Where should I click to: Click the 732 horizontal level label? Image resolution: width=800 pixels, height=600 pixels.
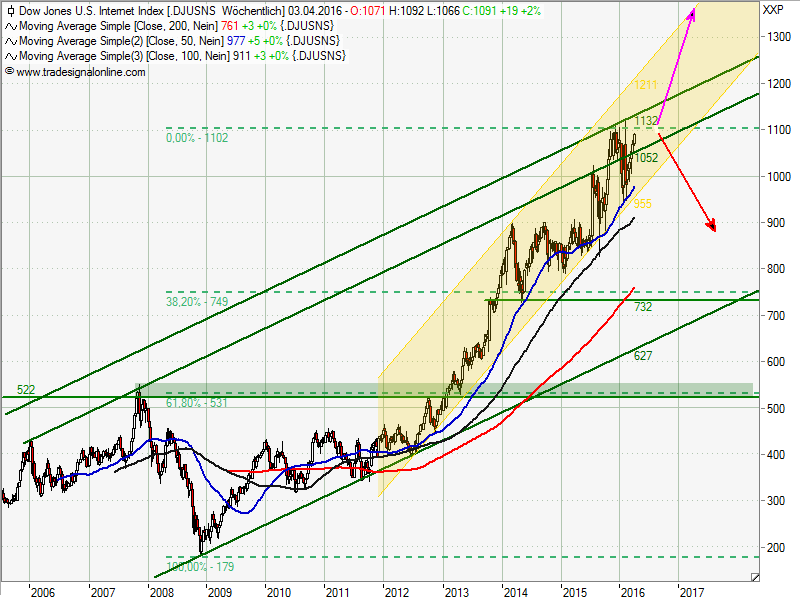(x=643, y=307)
